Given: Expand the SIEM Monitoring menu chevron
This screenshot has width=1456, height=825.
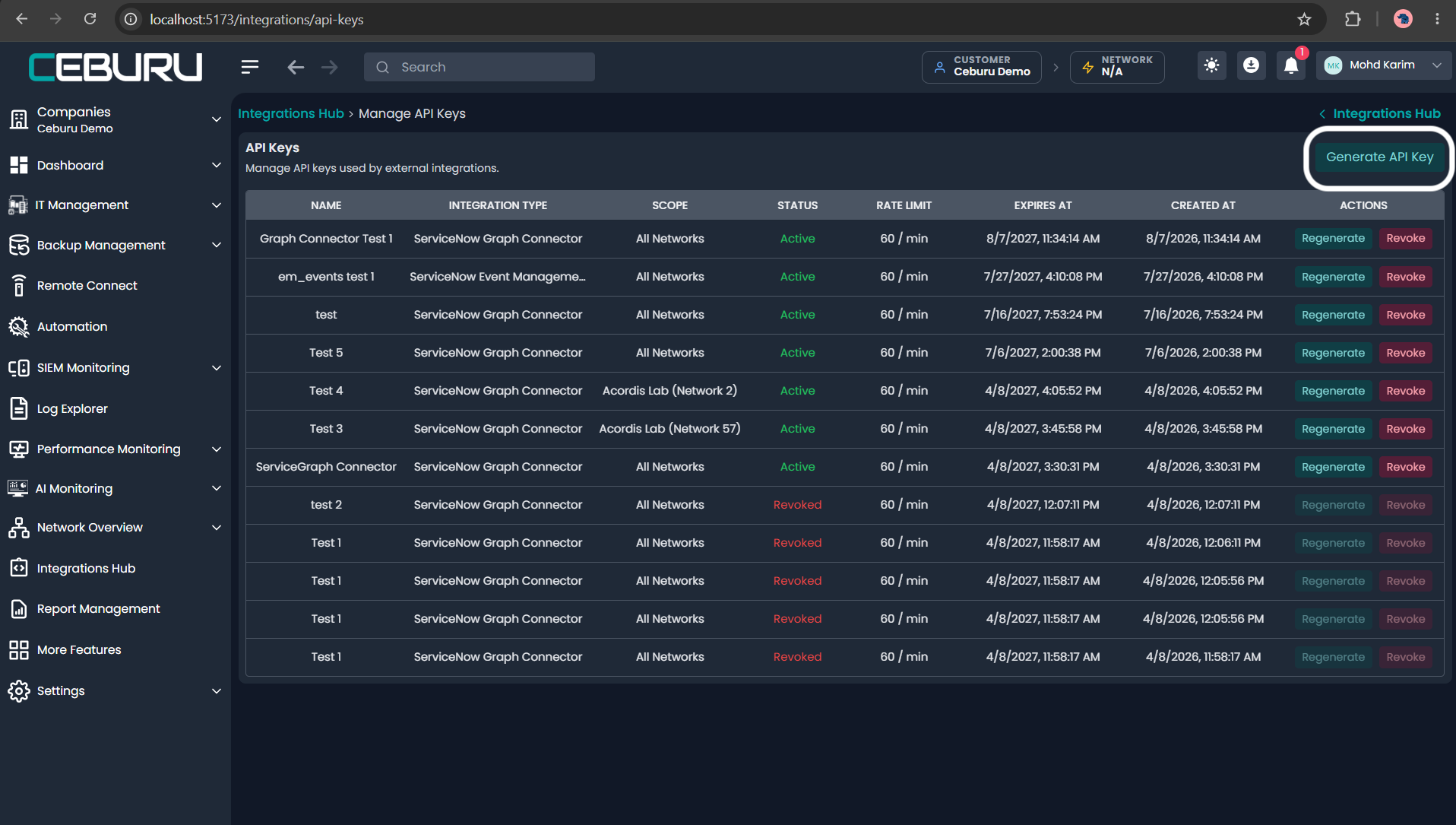Looking at the screenshot, I should [x=217, y=368].
